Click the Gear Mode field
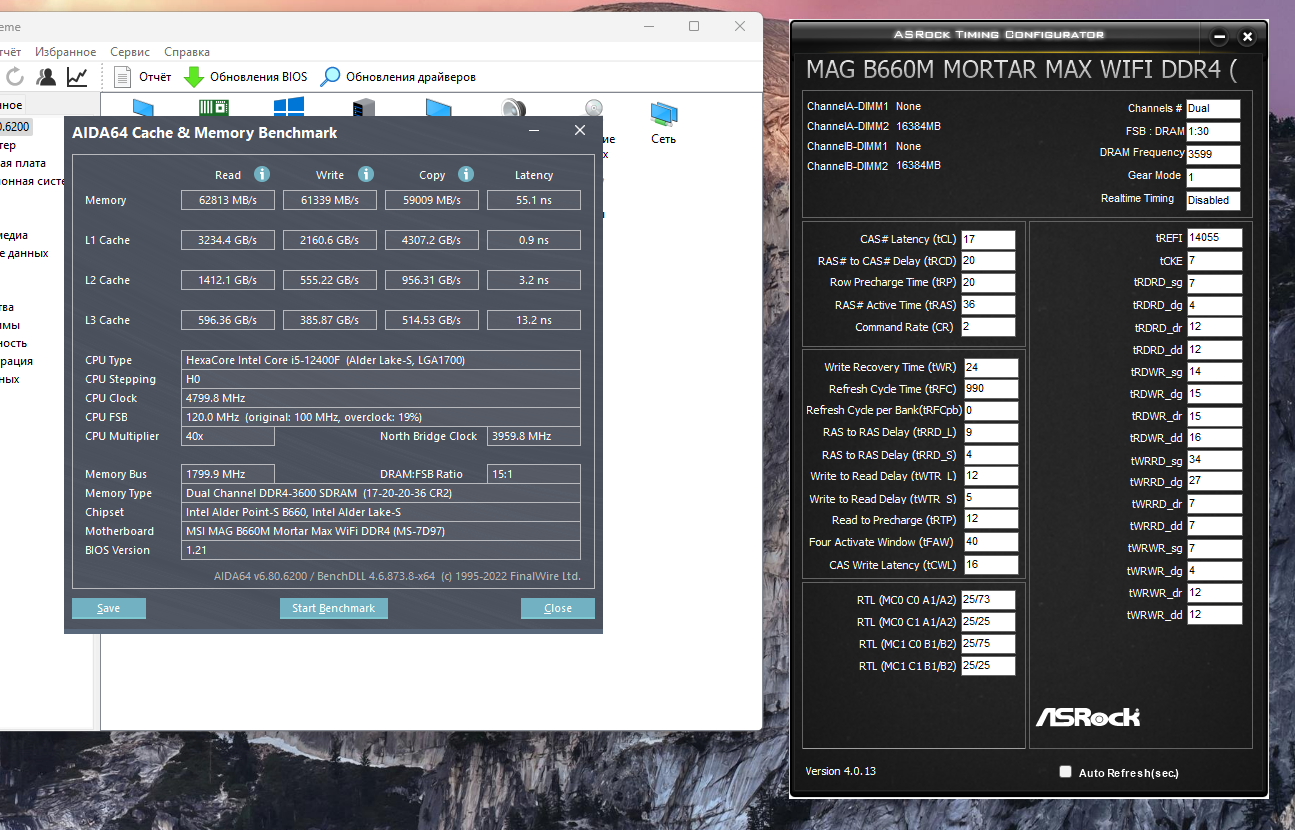The height and width of the screenshot is (830, 1295). 1213,178
